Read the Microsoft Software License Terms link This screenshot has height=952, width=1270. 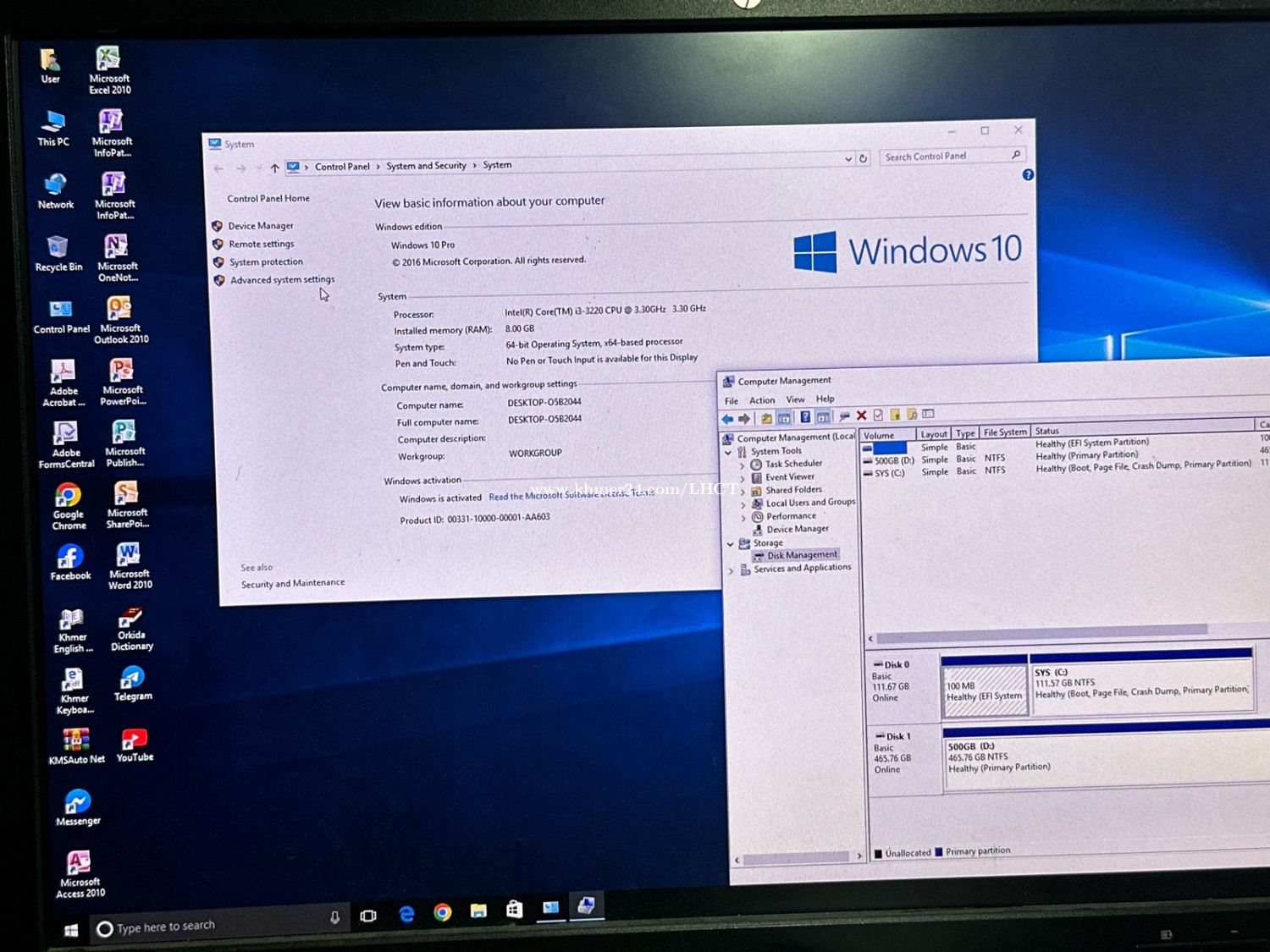click(x=571, y=495)
